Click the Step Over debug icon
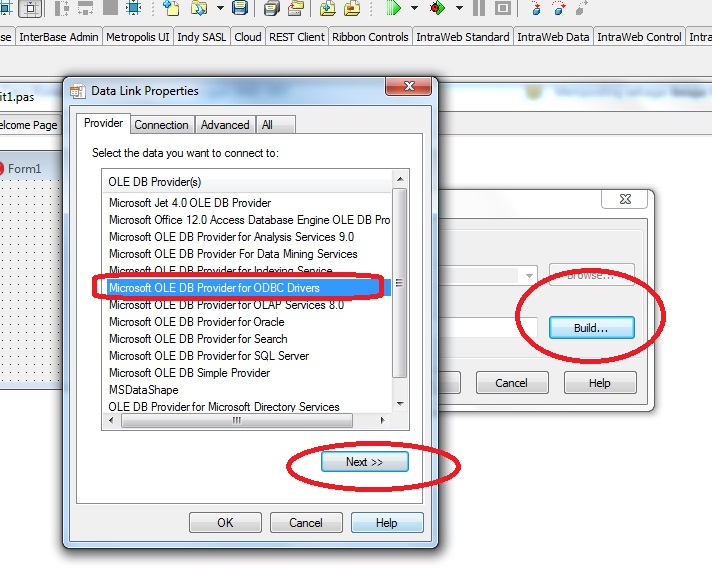712x570 pixels. 559,8
